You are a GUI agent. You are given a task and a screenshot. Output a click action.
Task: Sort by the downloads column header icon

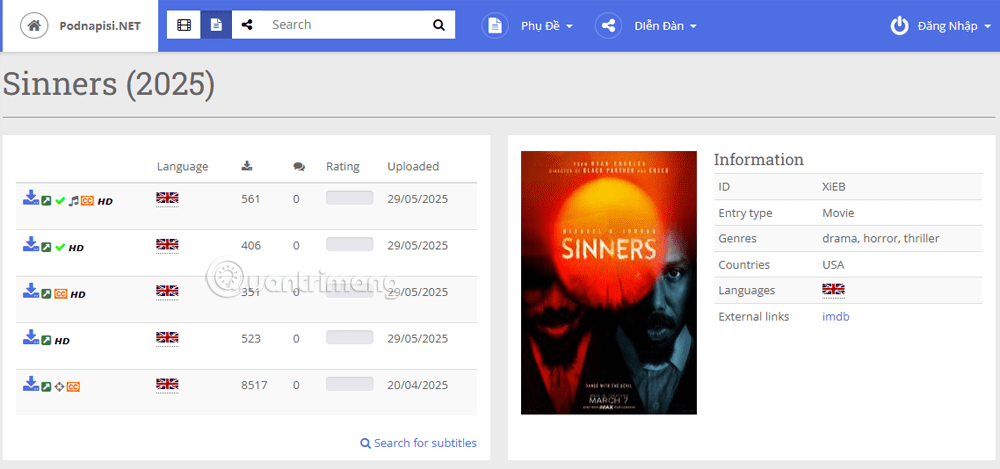point(247,166)
